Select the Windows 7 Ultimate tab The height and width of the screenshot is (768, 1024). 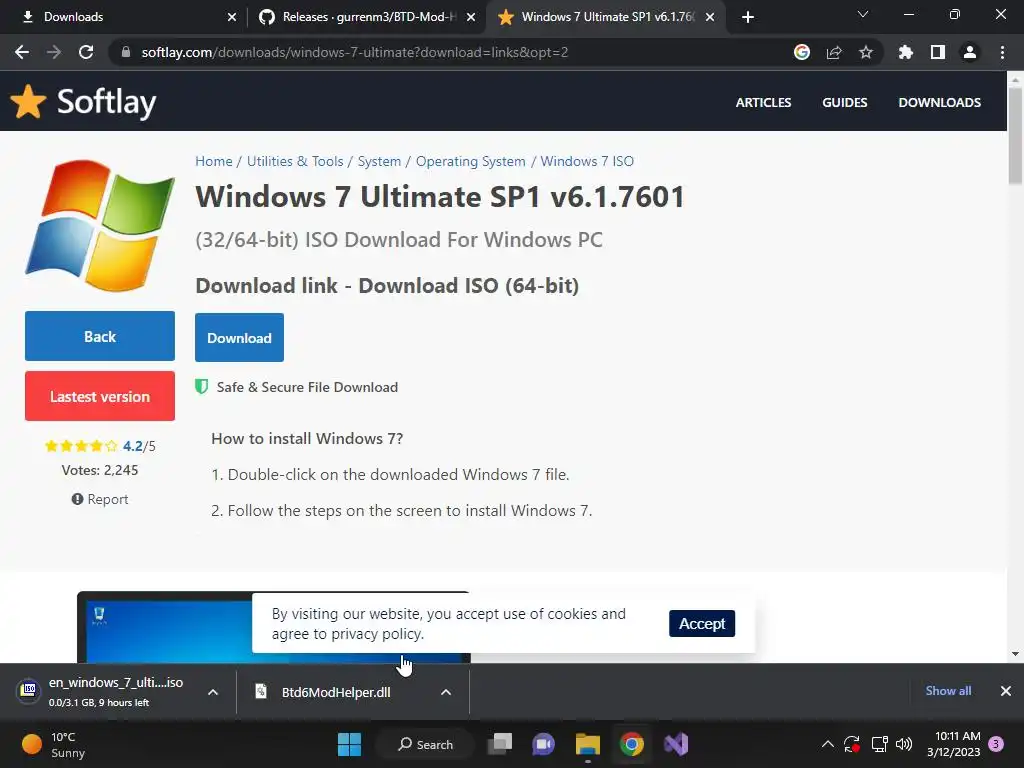click(x=604, y=17)
